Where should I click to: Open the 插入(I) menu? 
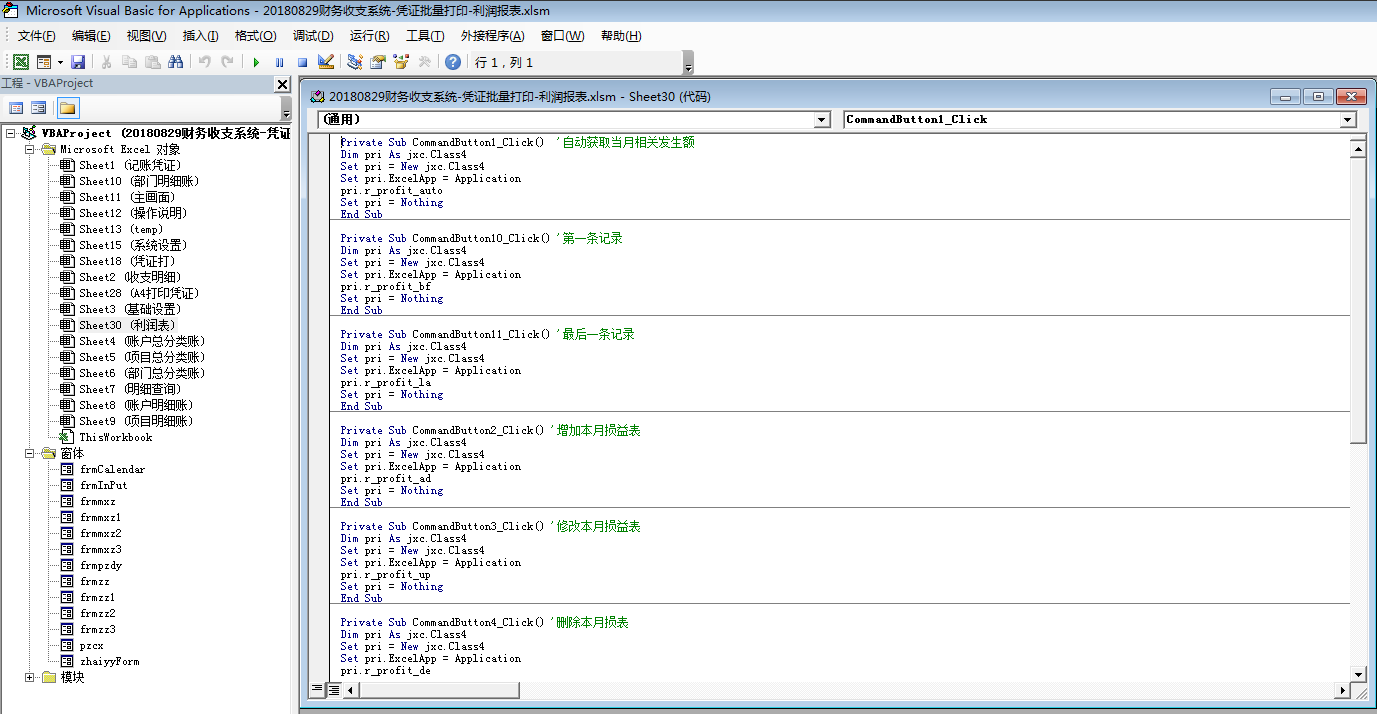tap(200, 36)
